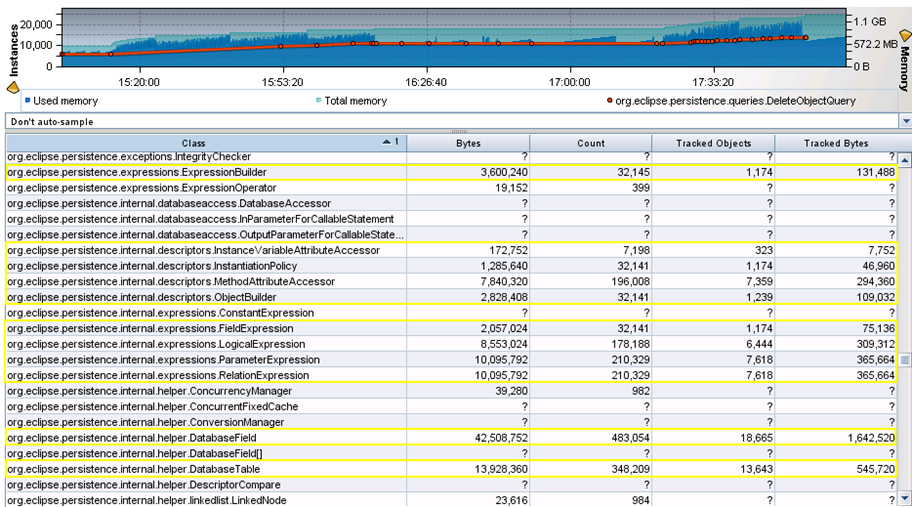Click the last red data point on graph
Screen dimensions: 912x507
click(x=805, y=38)
